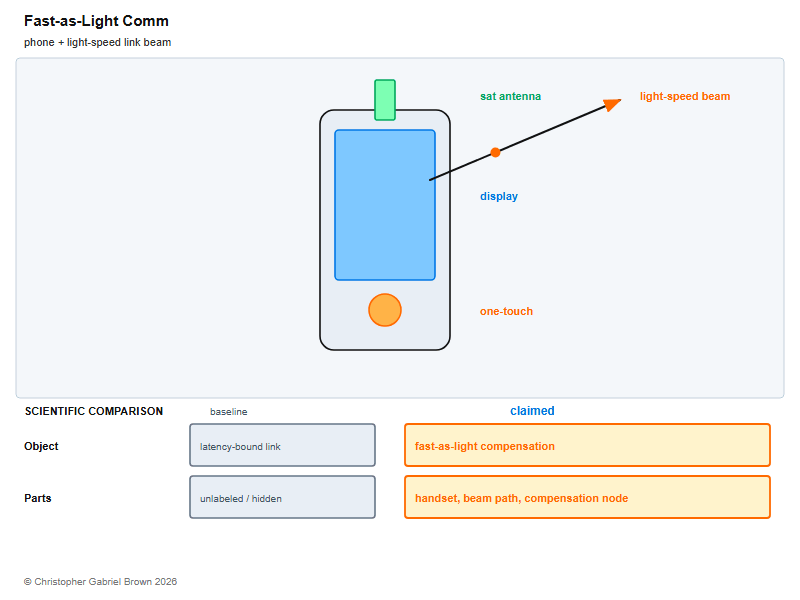Click the orange 'one-touch' label
The height and width of the screenshot is (600, 800).
click(506, 311)
